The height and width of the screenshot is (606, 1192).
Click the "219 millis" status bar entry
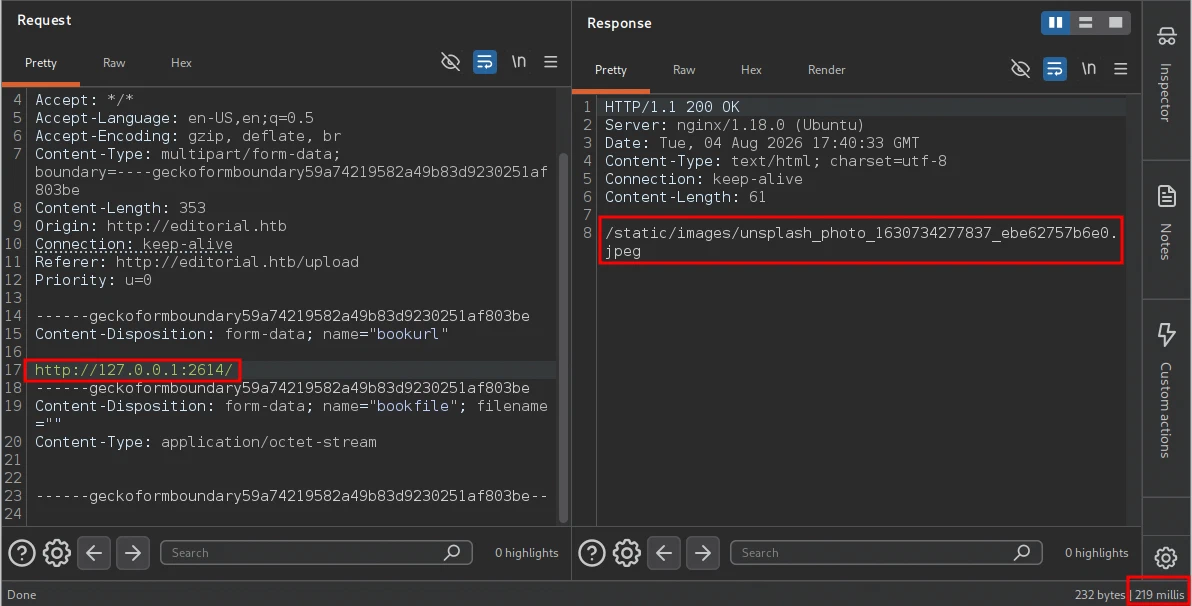point(1159,595)
